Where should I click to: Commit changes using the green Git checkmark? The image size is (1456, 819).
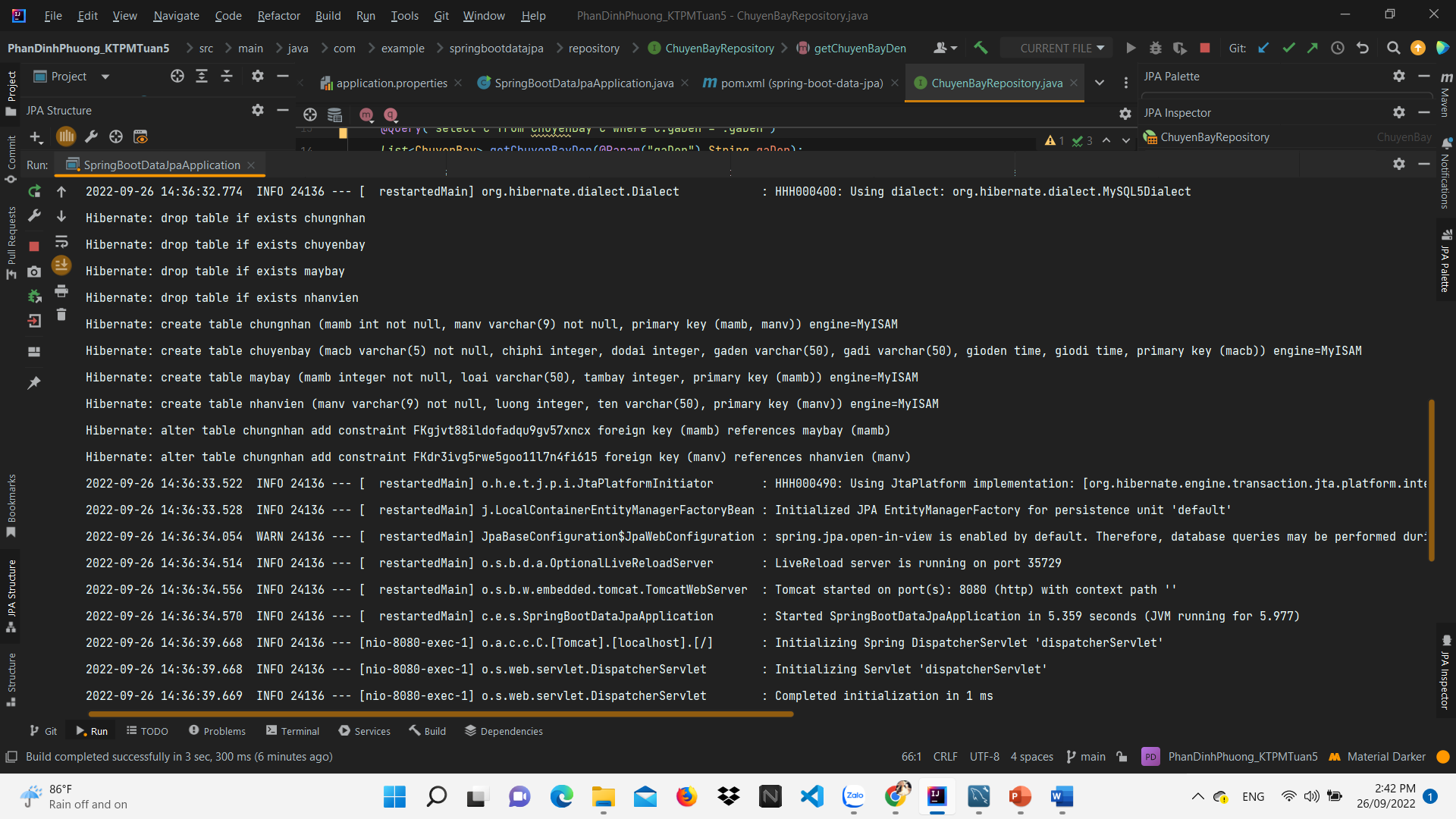(1288, 47)
